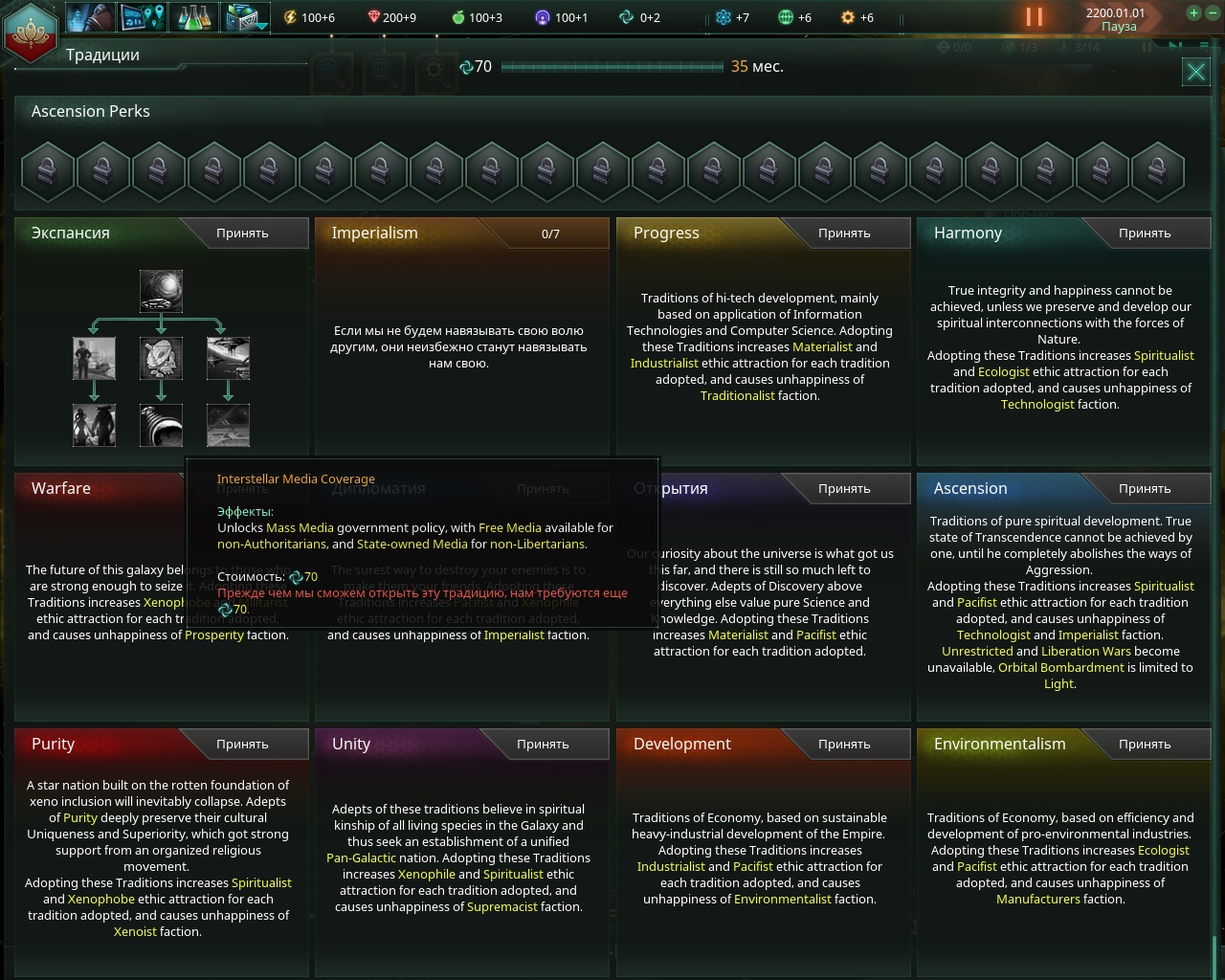Click the Interstellar Media Coverage tooltip title
Screen dimensions: 1225x980
point(296,479)
